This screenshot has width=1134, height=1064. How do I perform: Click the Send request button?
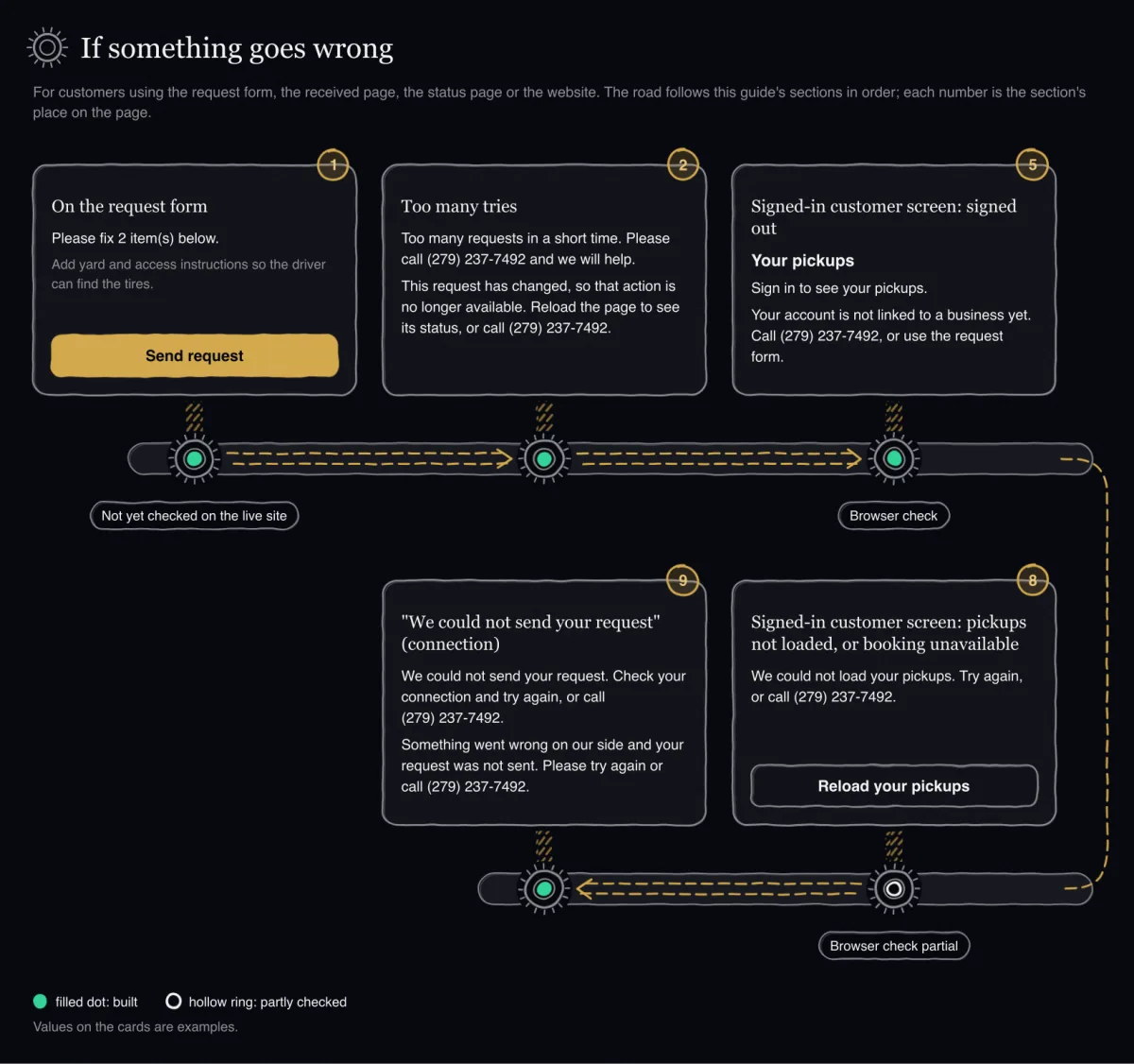194,355
